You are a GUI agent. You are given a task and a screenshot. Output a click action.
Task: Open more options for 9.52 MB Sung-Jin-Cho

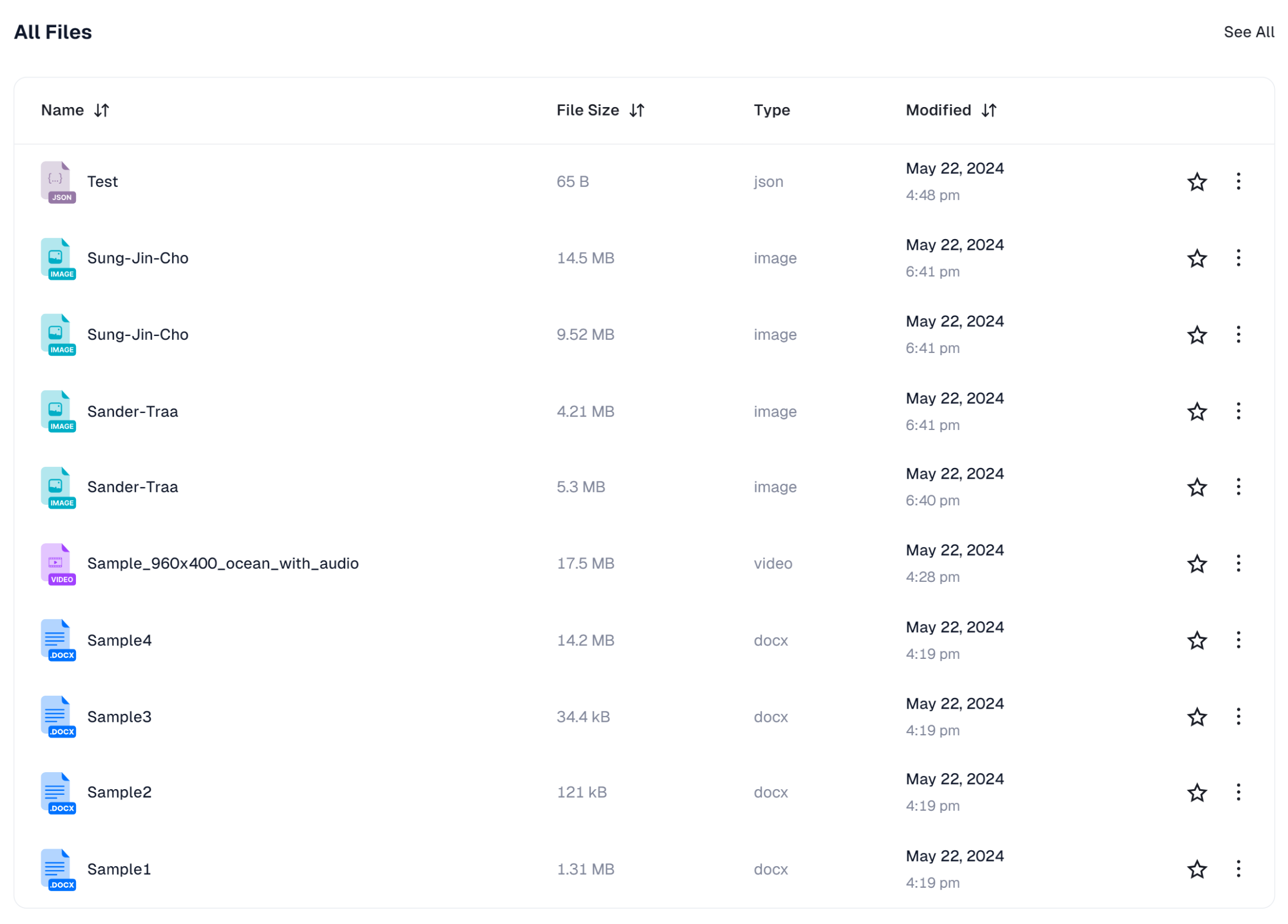1239,334
